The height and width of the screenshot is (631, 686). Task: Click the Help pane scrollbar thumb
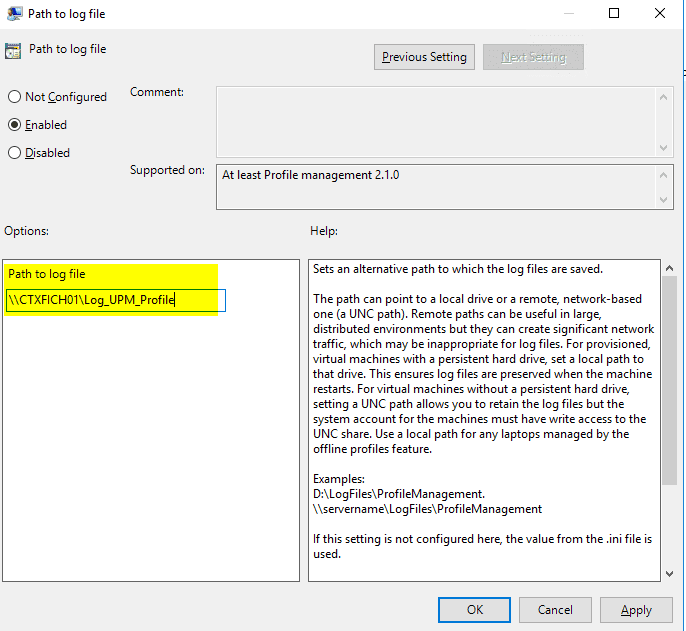pyautogui.click(x=669, y=380)
